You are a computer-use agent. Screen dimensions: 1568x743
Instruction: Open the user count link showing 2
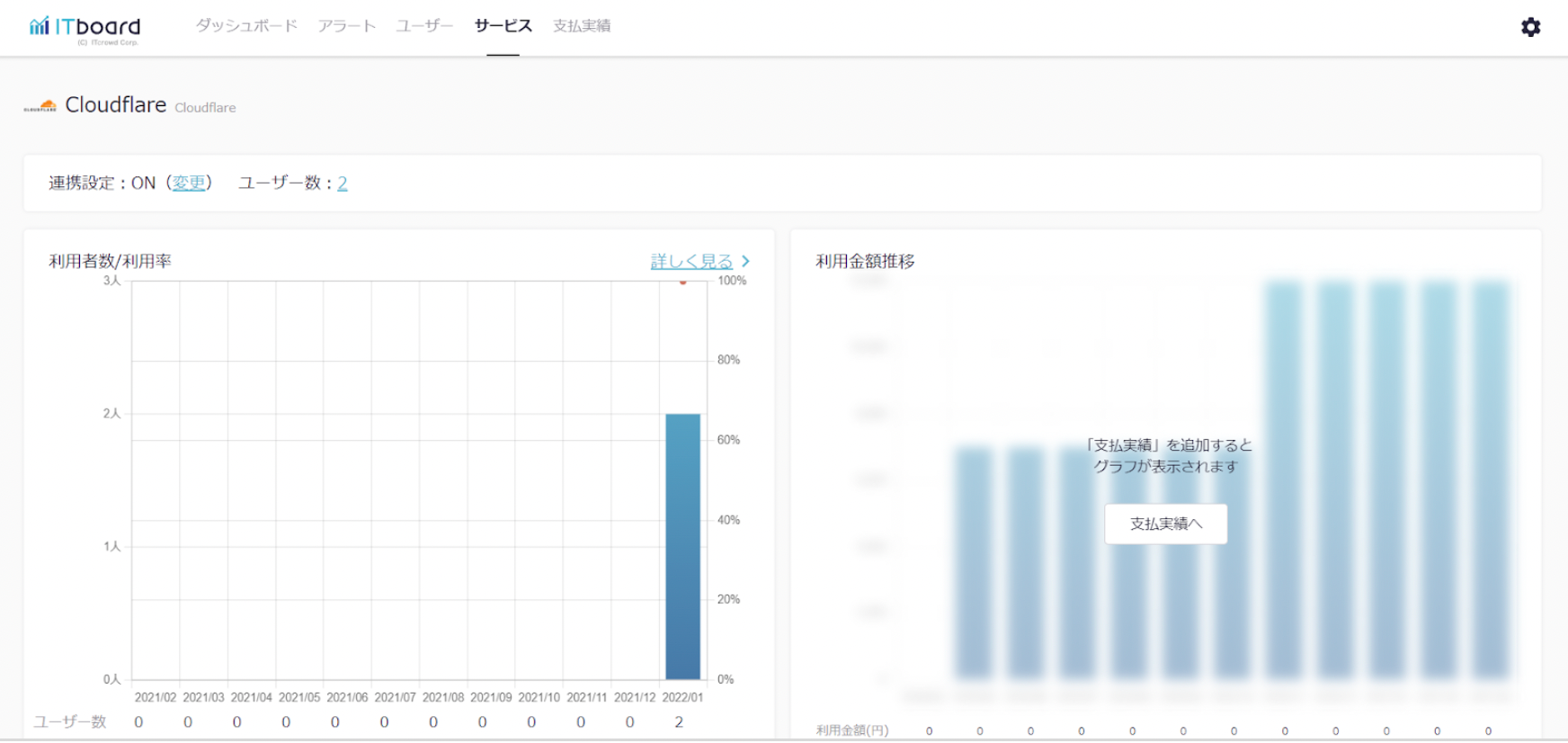coord(343,184)
